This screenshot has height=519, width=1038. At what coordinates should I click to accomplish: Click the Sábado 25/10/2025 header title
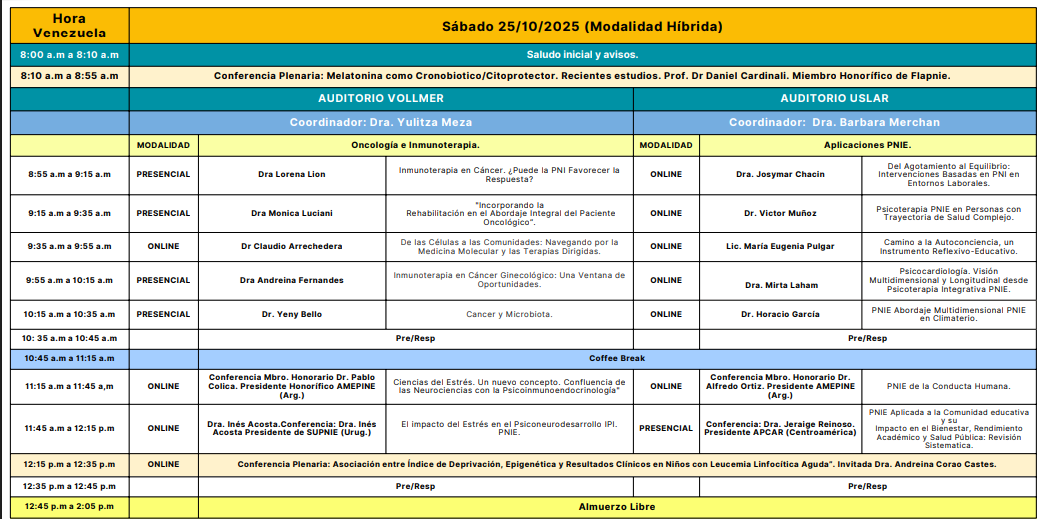(582, 26)
